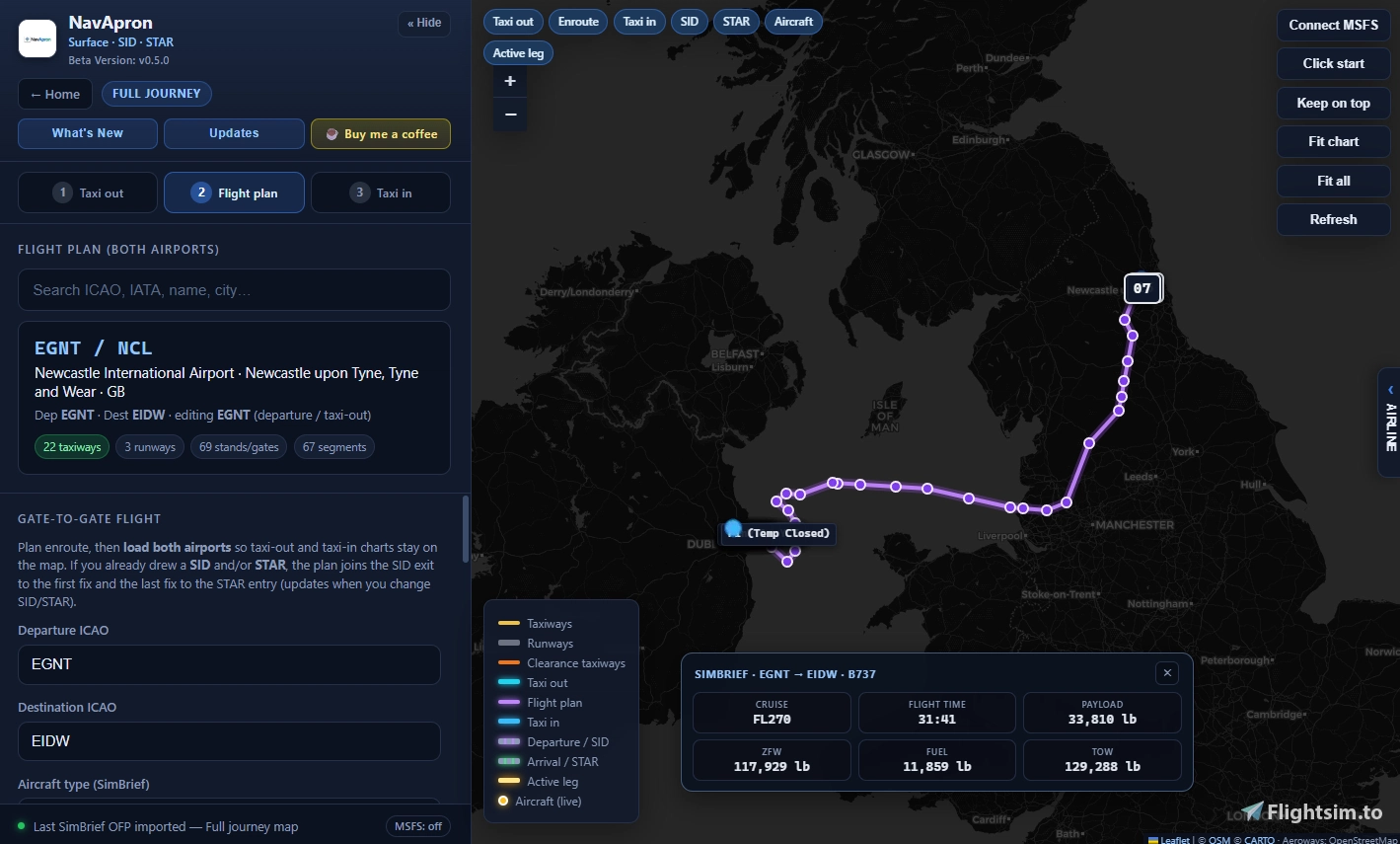Screen dimensions: 1400x844
Task: Click the ZFW 117,929 lb card
Action: click(772, 759)
